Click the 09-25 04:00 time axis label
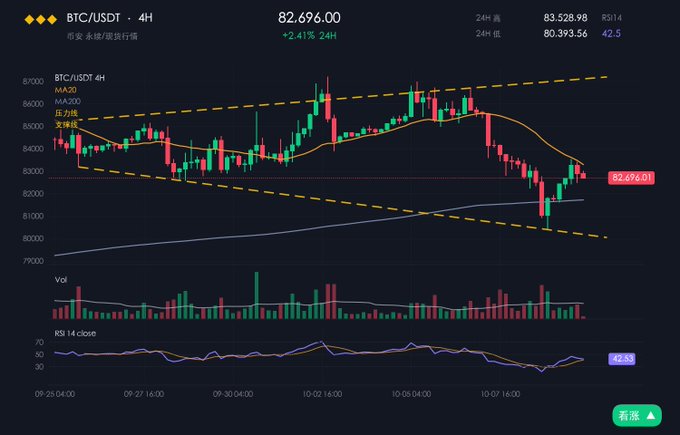680x435 pixels. coord(55,394)
